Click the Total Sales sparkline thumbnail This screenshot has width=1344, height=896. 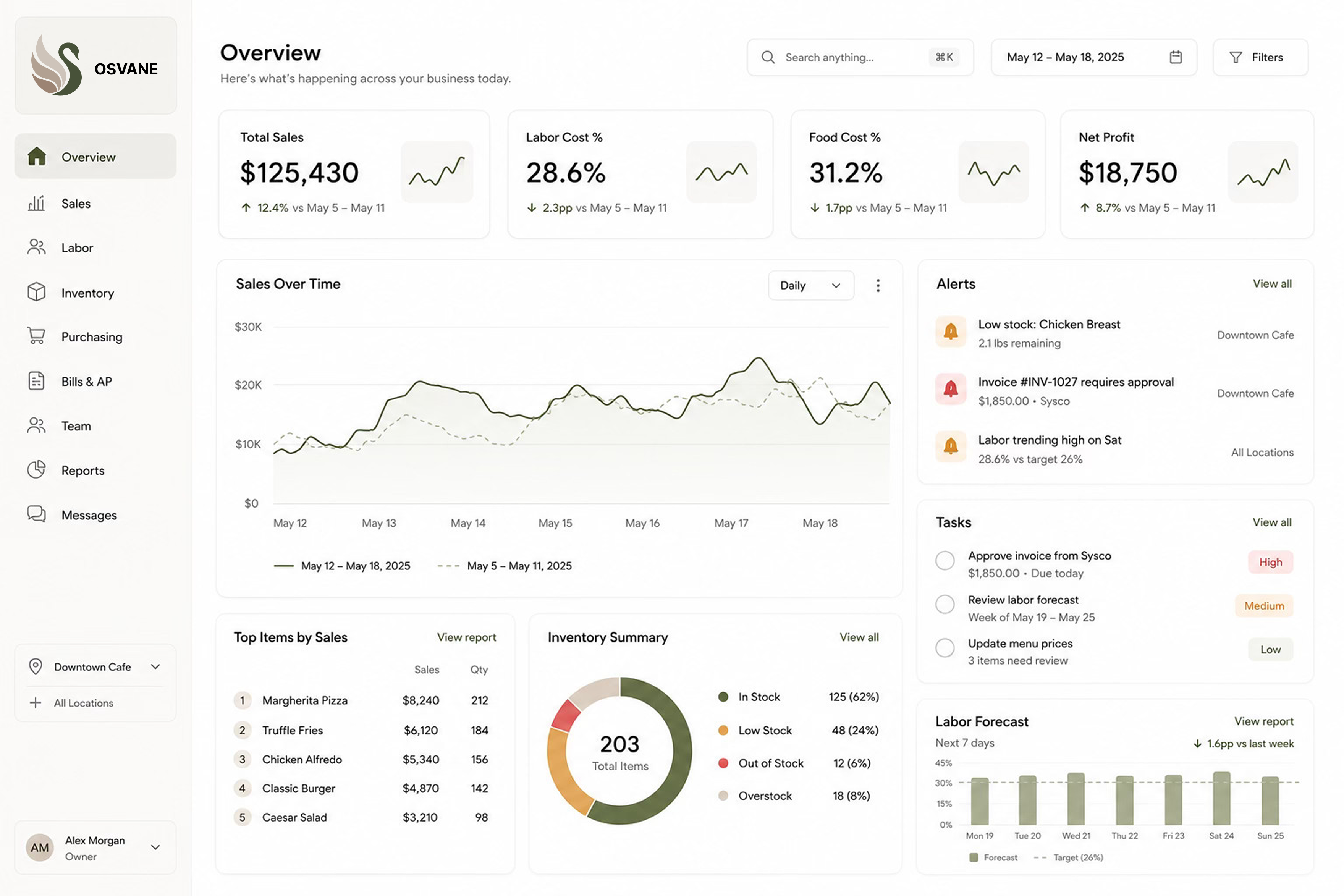click(x=437, y=171)
